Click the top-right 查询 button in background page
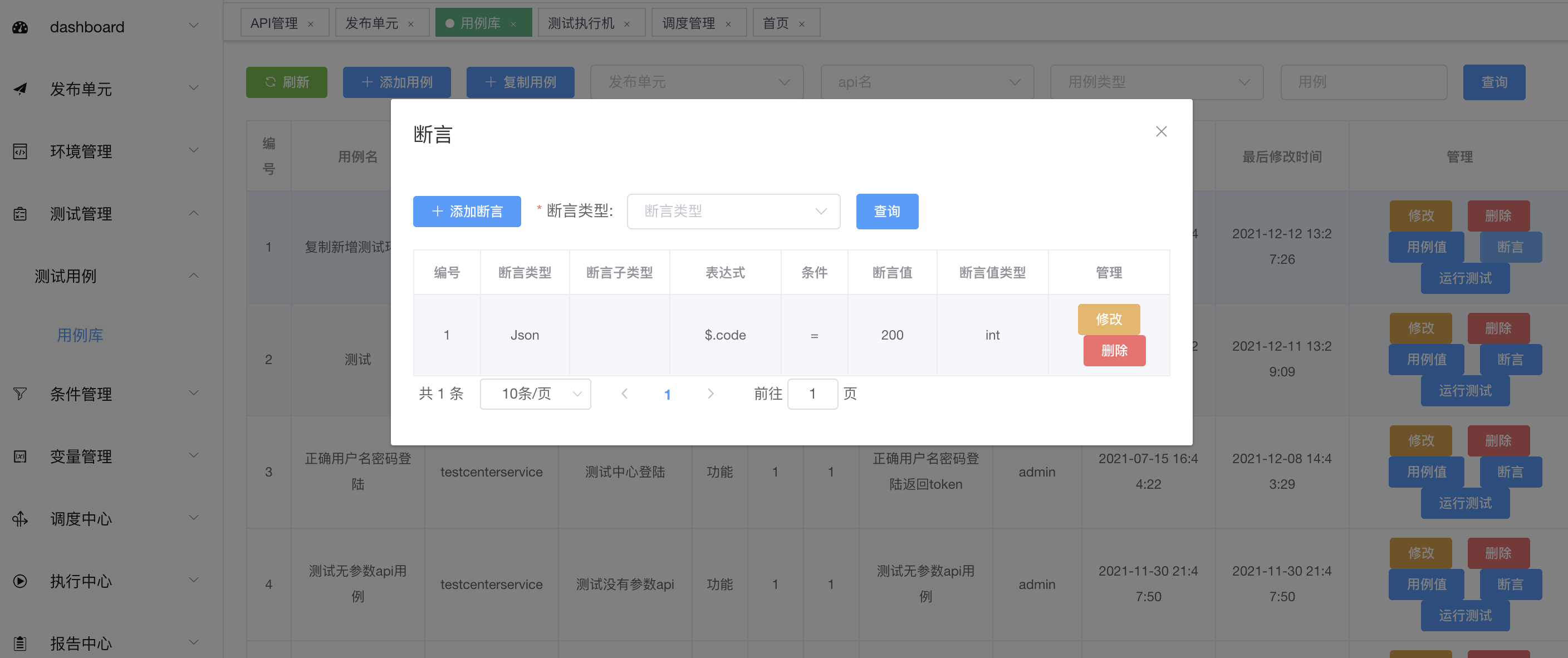This screenshot has width=1568, height=658. [x=1493, y=82]
